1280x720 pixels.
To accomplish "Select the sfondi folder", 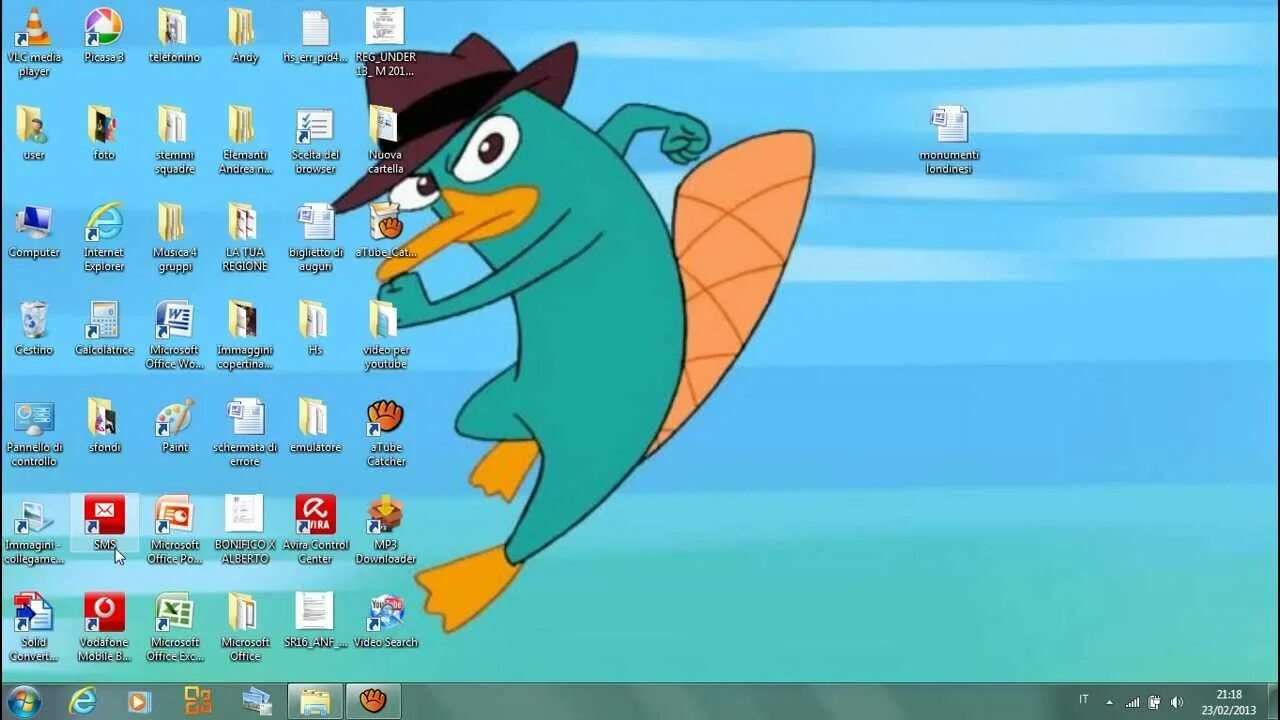I will (104, 425).
